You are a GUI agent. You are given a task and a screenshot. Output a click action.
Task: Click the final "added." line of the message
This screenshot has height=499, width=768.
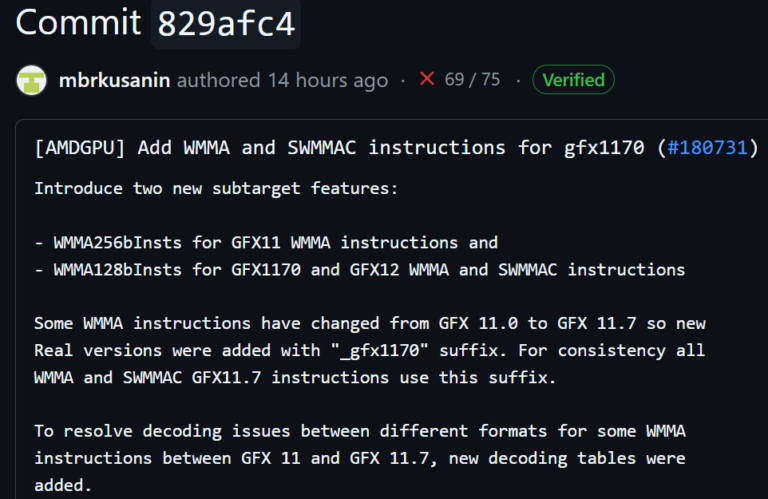point(62,484)
